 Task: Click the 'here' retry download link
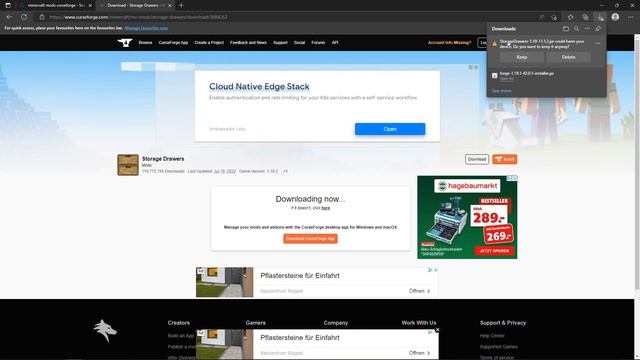point(325,208)
